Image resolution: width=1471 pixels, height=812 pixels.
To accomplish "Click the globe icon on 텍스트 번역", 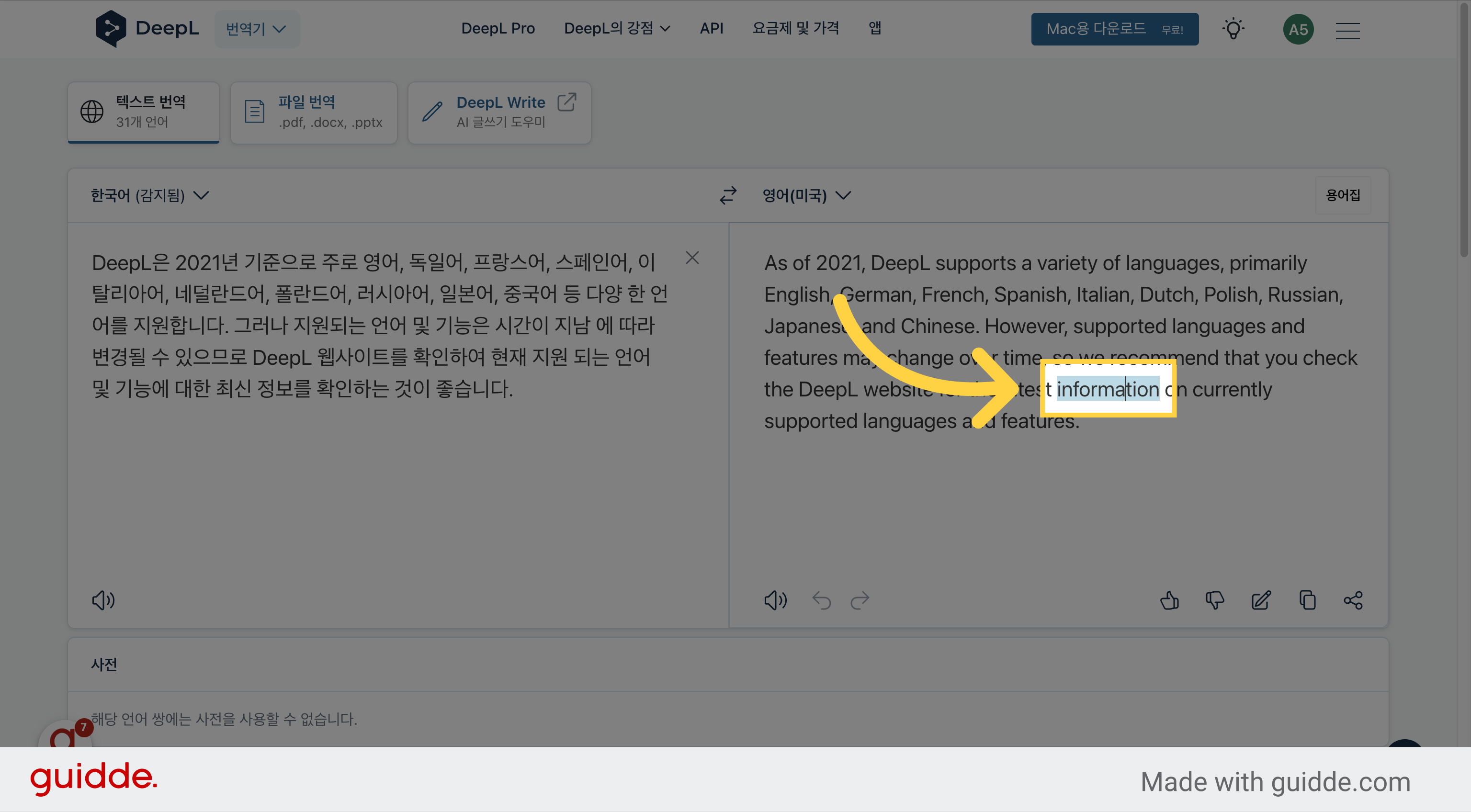I will pos(92,112).
